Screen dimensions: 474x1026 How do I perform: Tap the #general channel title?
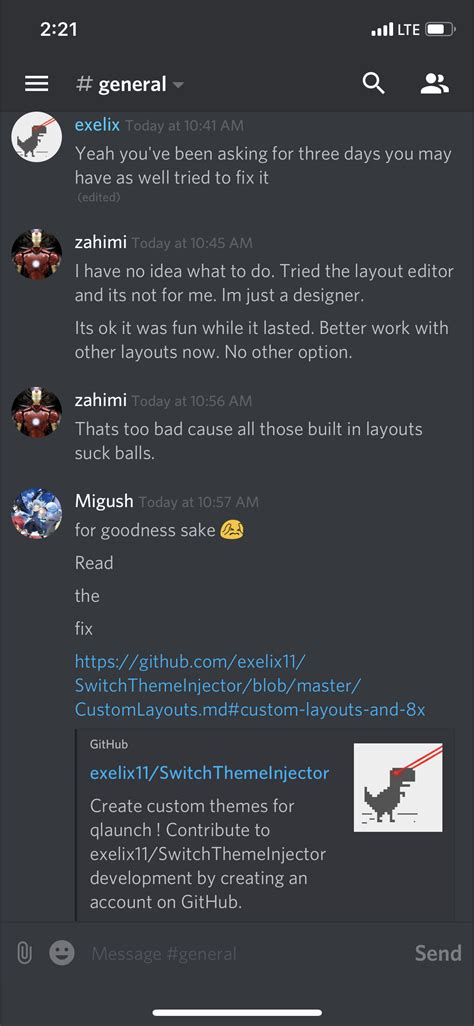[122, 84]
